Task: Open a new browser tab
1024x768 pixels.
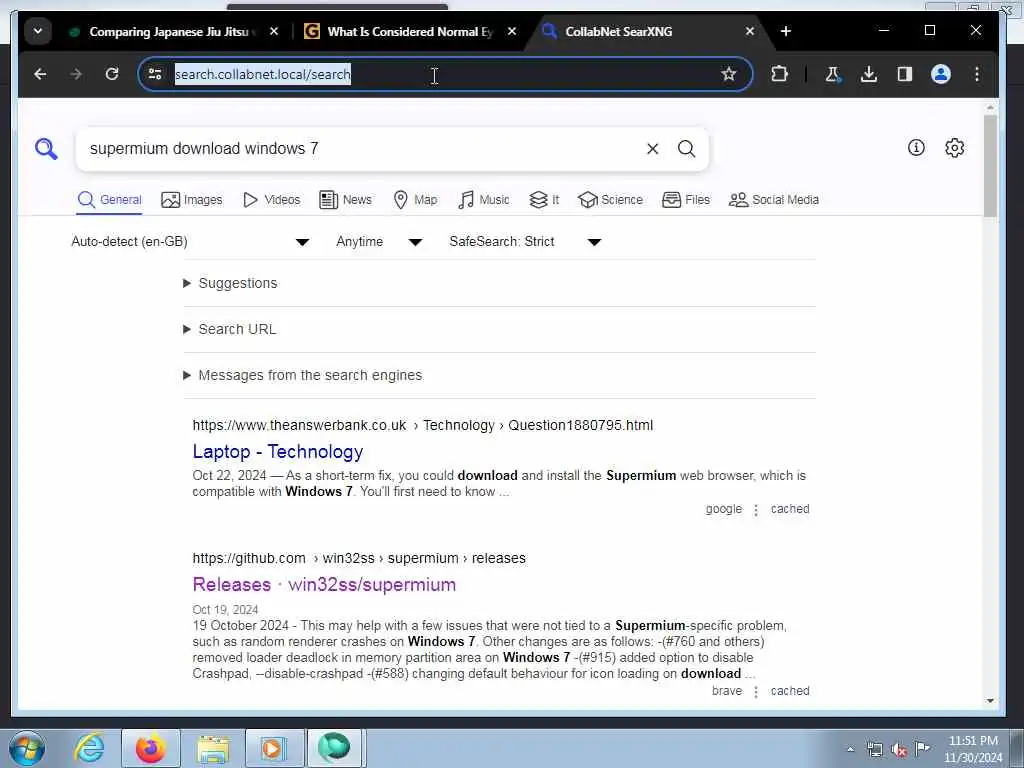Action: [786, 31]
